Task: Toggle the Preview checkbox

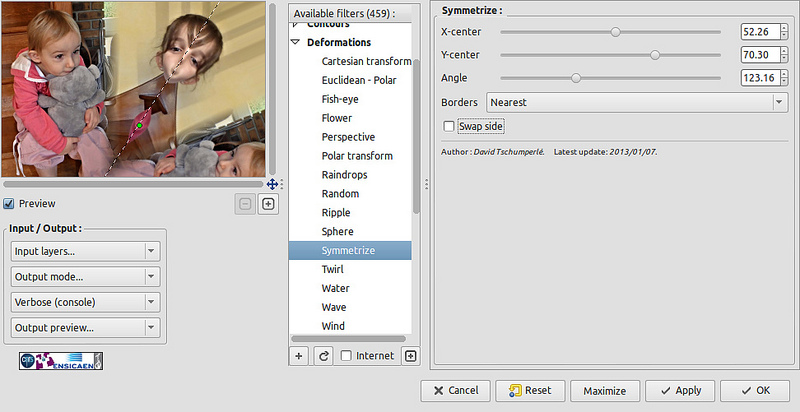Action: [9, 204]
